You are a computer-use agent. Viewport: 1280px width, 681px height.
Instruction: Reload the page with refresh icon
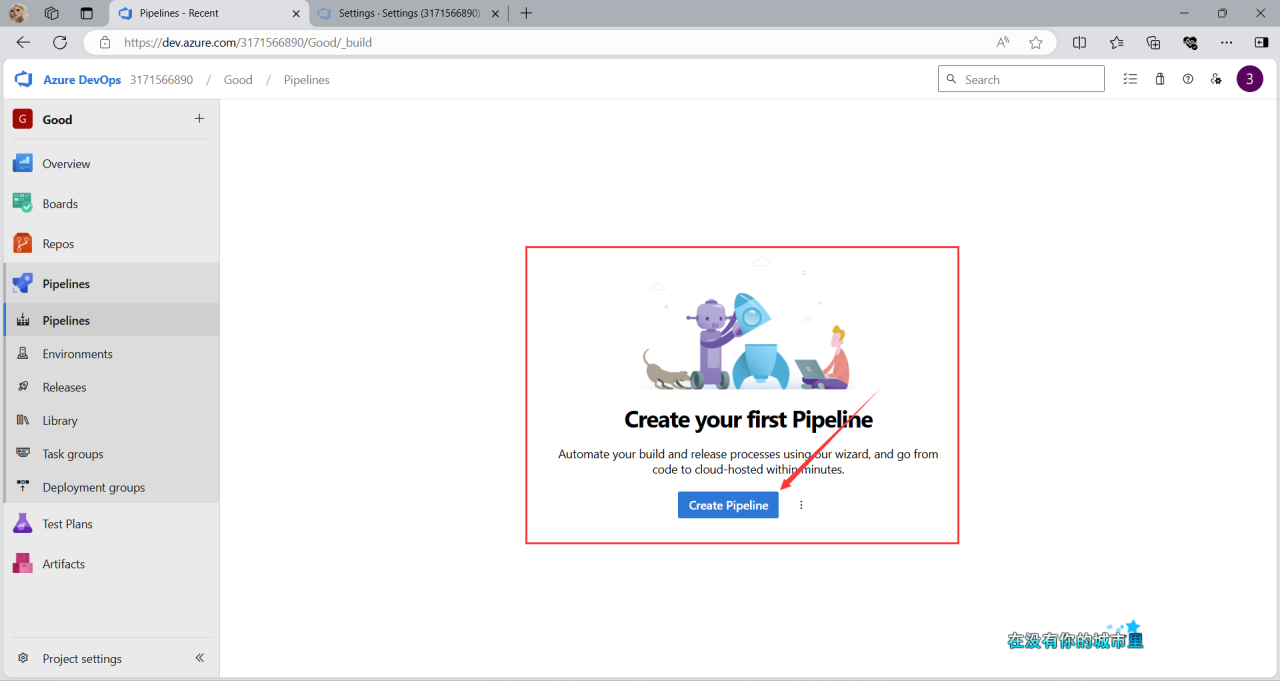tap(60, 42)
